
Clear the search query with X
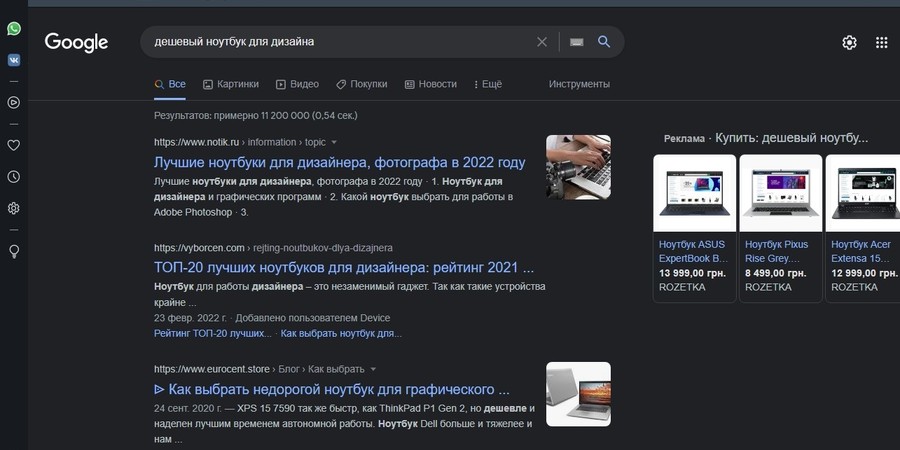tap(542, 42)
